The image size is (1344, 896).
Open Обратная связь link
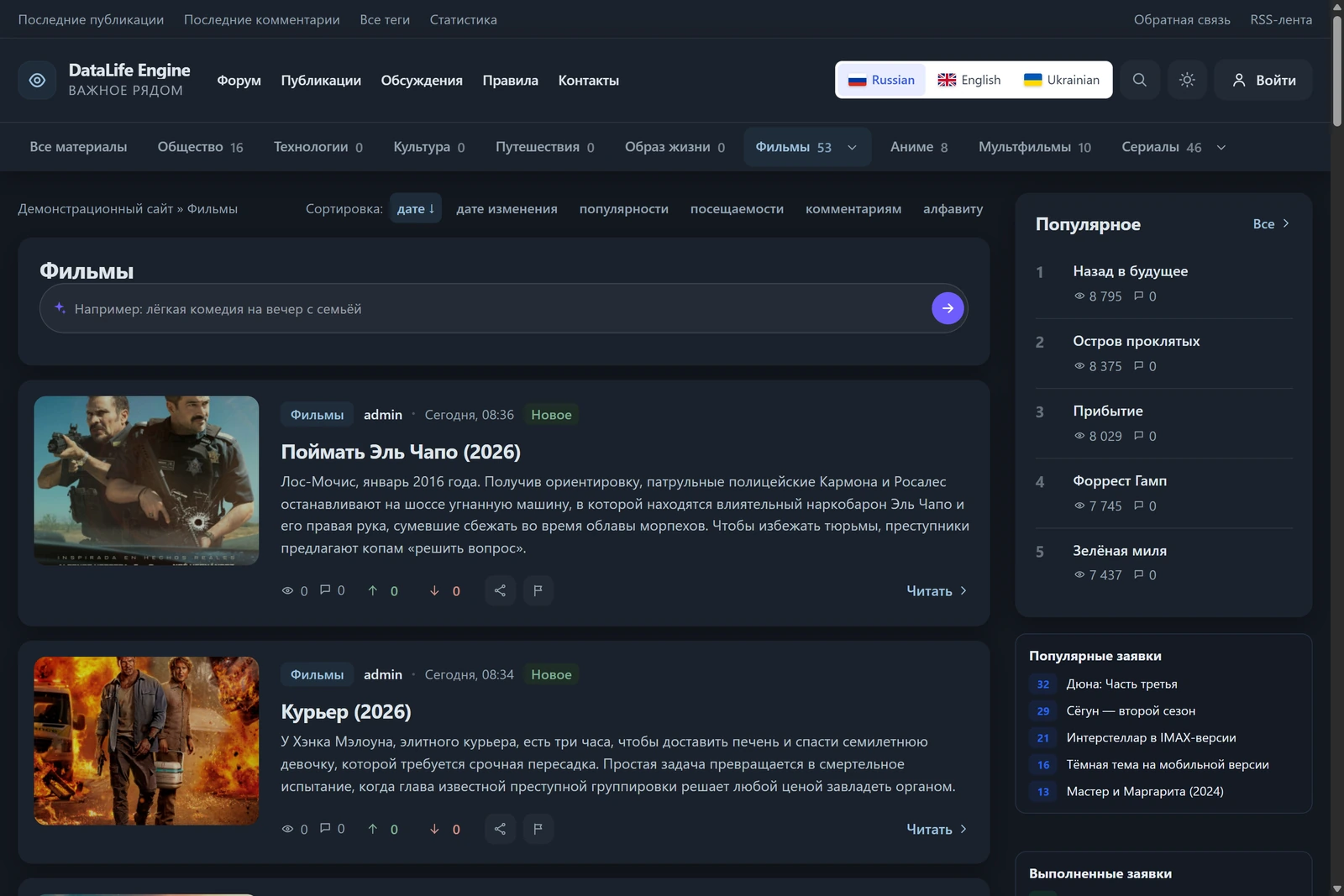[x=1182, y=19]
